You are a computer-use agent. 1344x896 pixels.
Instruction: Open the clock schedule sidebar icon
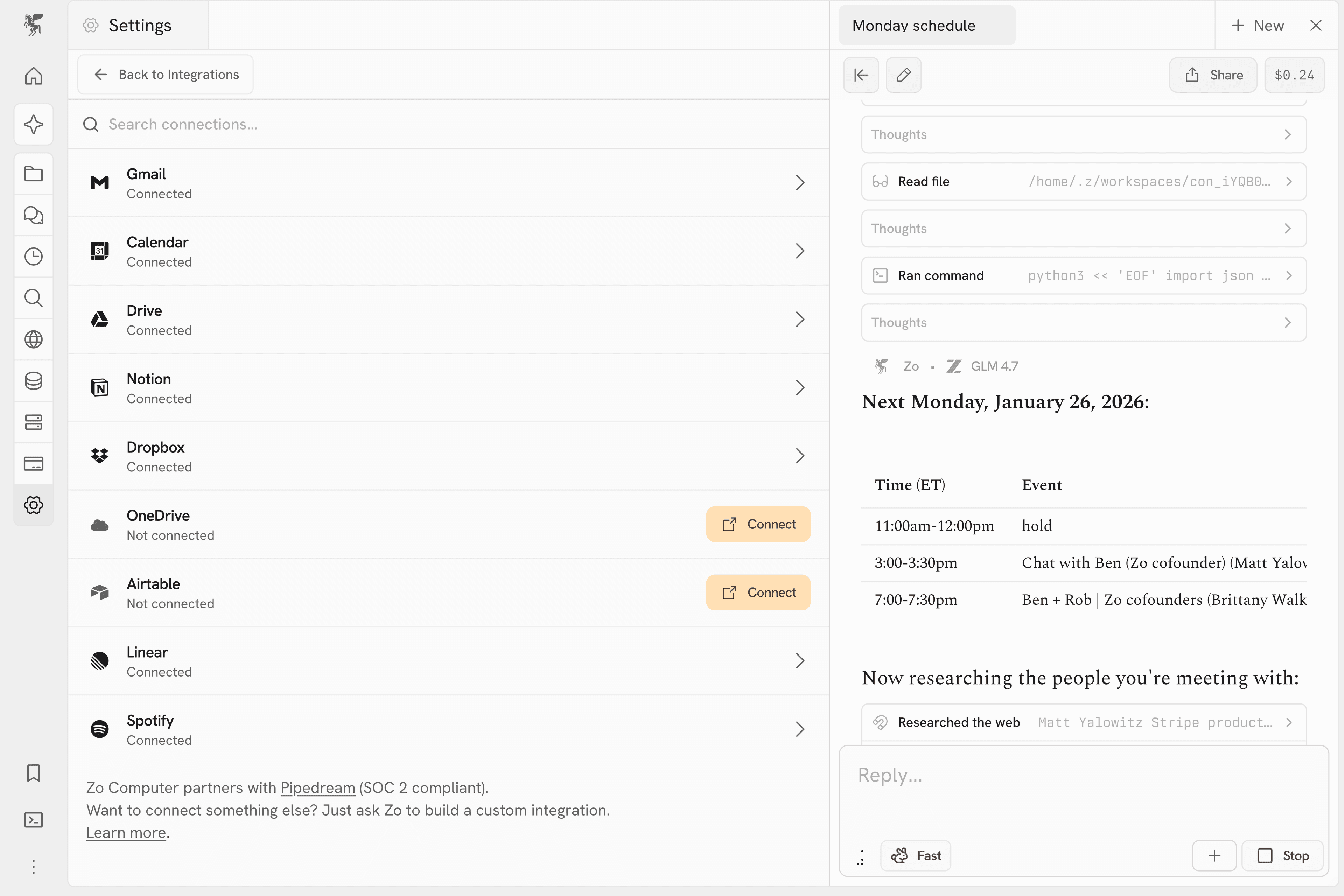(x=33, y=257)
